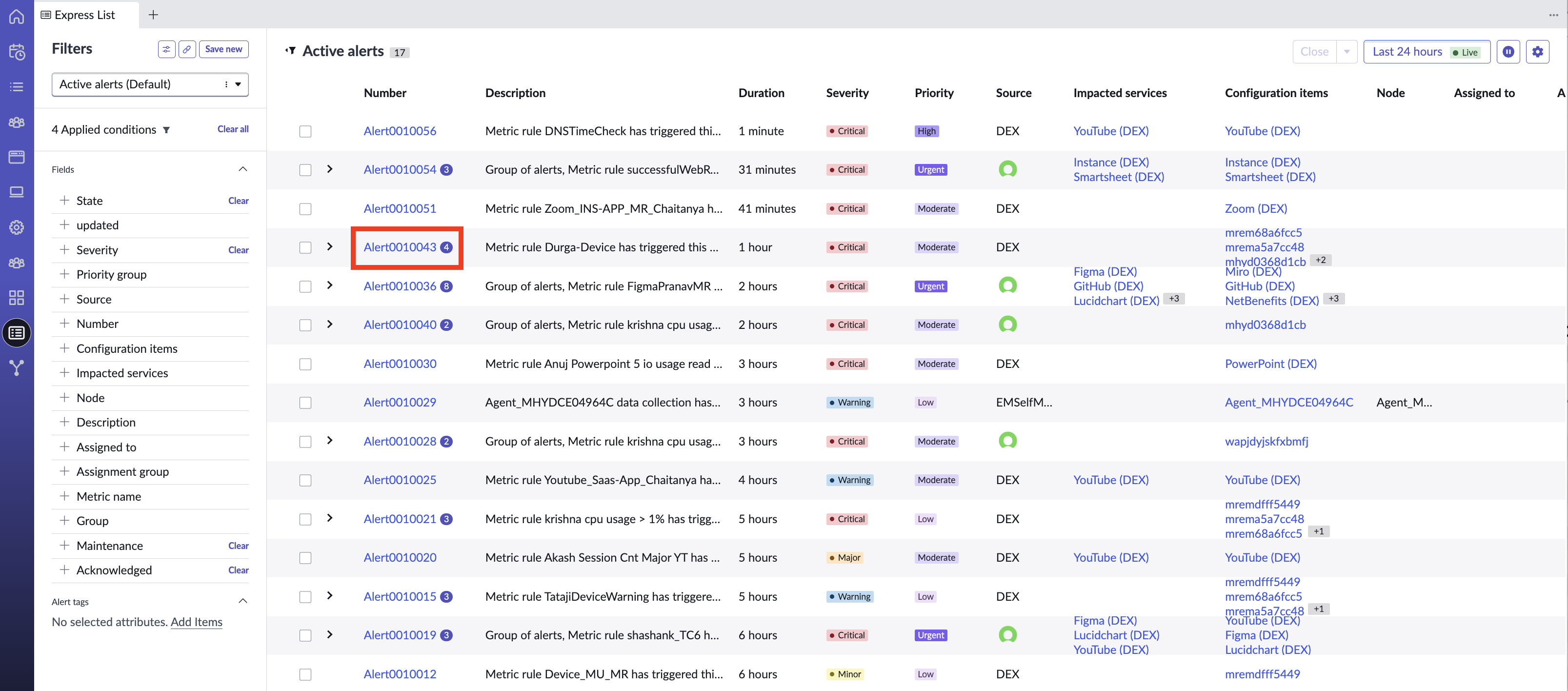Select checkbox for Alert0010043
The width and height of the screenshot is (1568, 691).
pyautogui.click(x=305, y=248)
